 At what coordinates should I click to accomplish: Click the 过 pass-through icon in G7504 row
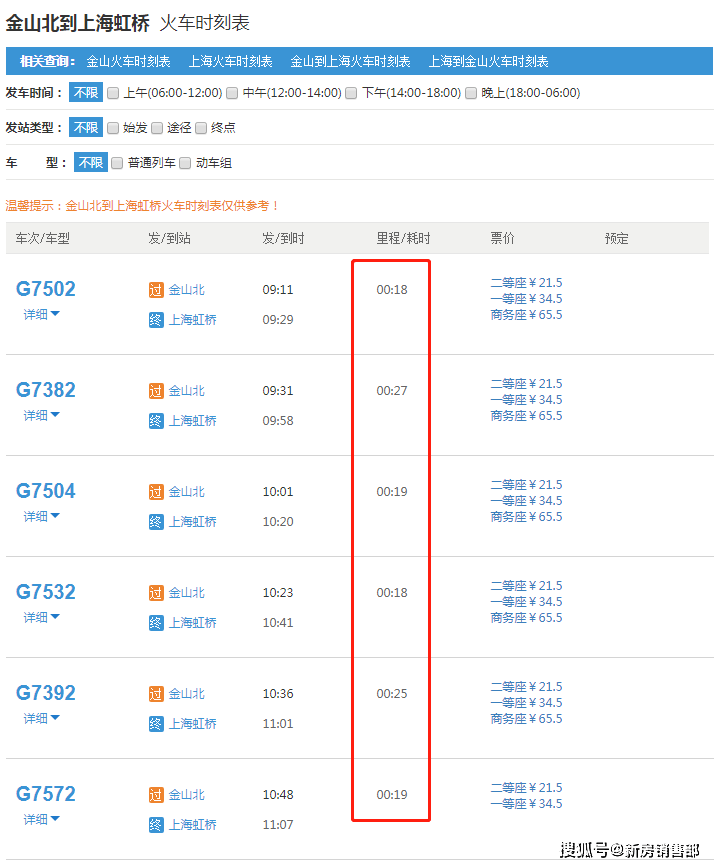156,492
